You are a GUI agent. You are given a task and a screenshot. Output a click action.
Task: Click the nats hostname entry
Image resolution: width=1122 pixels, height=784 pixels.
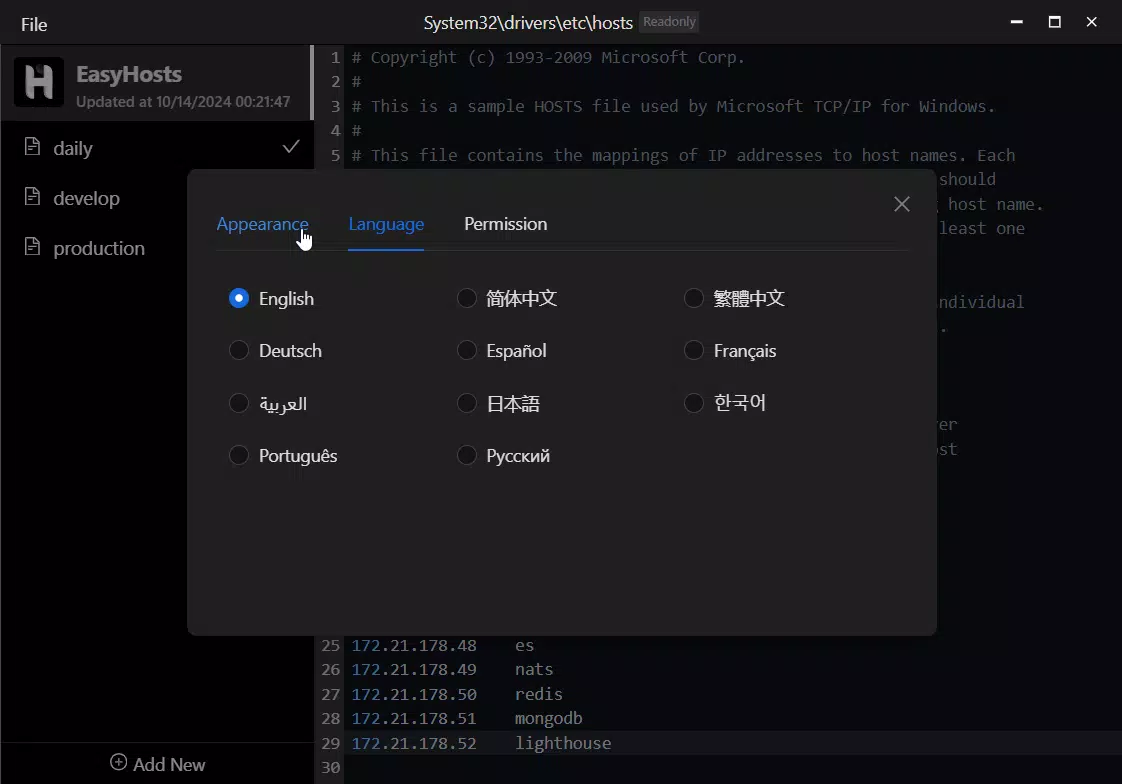tap(534, 670)
